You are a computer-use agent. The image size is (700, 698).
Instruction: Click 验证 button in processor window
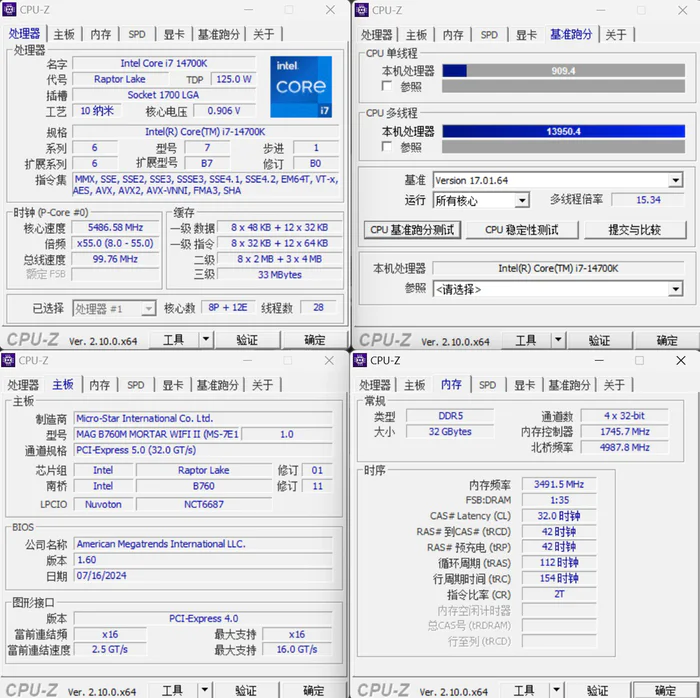pyautogui.click(x=247, y=340)
